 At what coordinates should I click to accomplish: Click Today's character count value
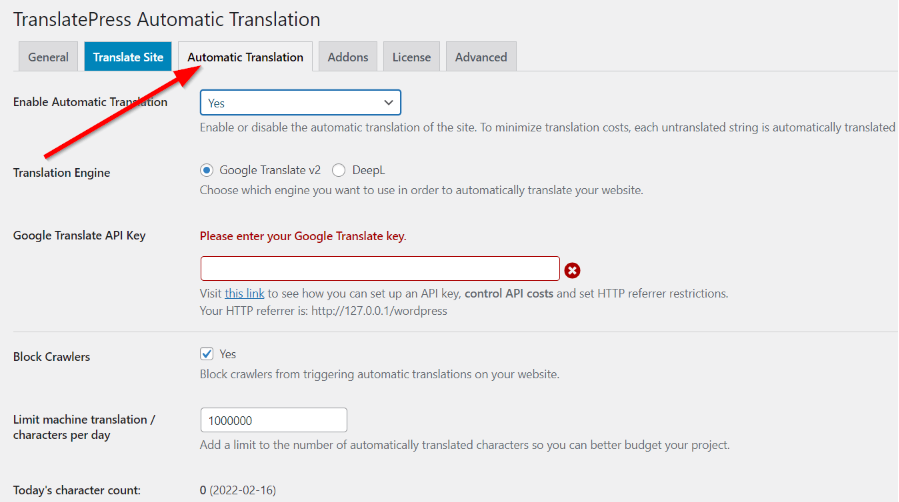(238, 490)
